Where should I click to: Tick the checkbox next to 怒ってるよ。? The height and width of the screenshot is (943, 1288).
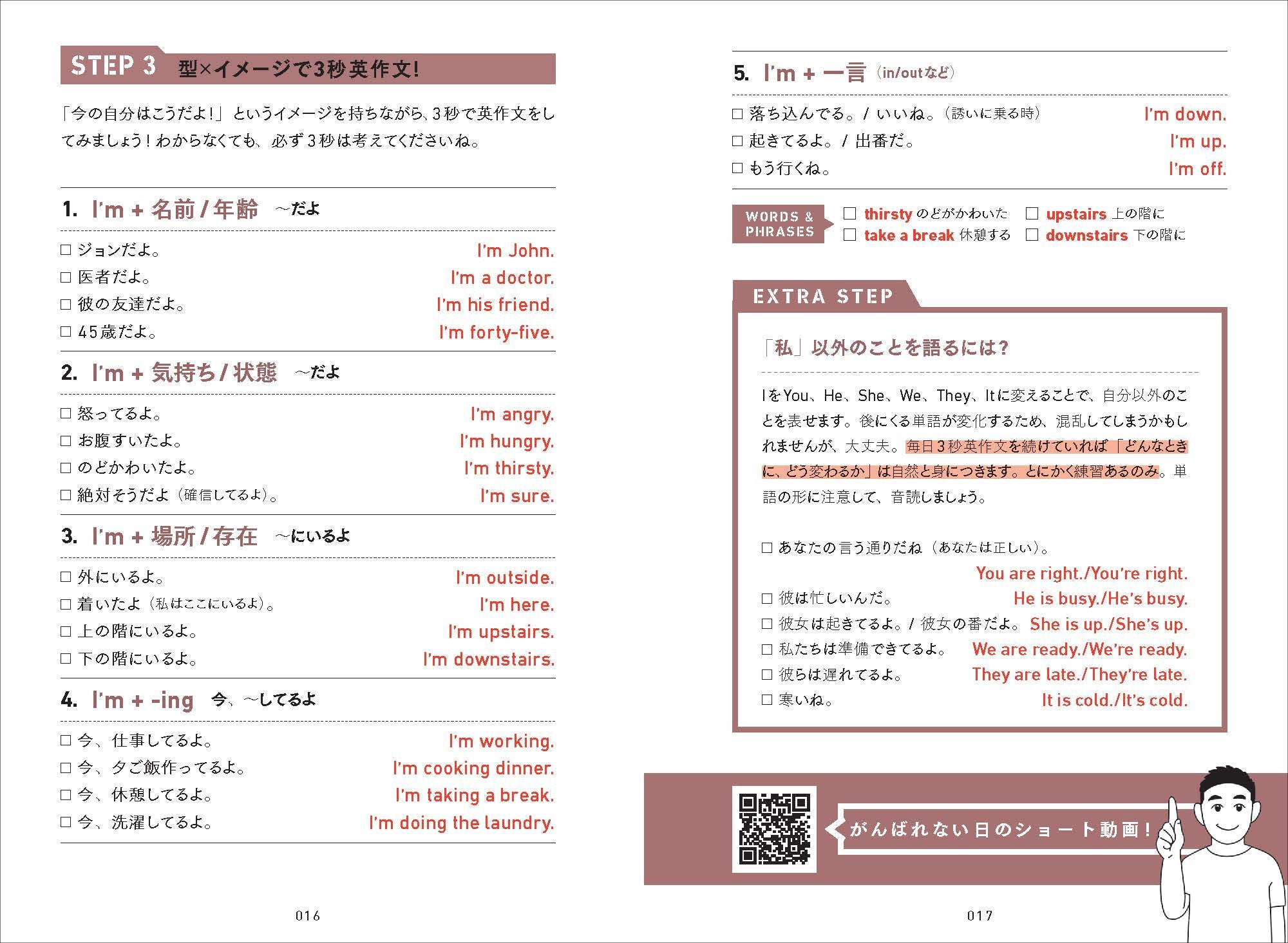coord(66,413)
